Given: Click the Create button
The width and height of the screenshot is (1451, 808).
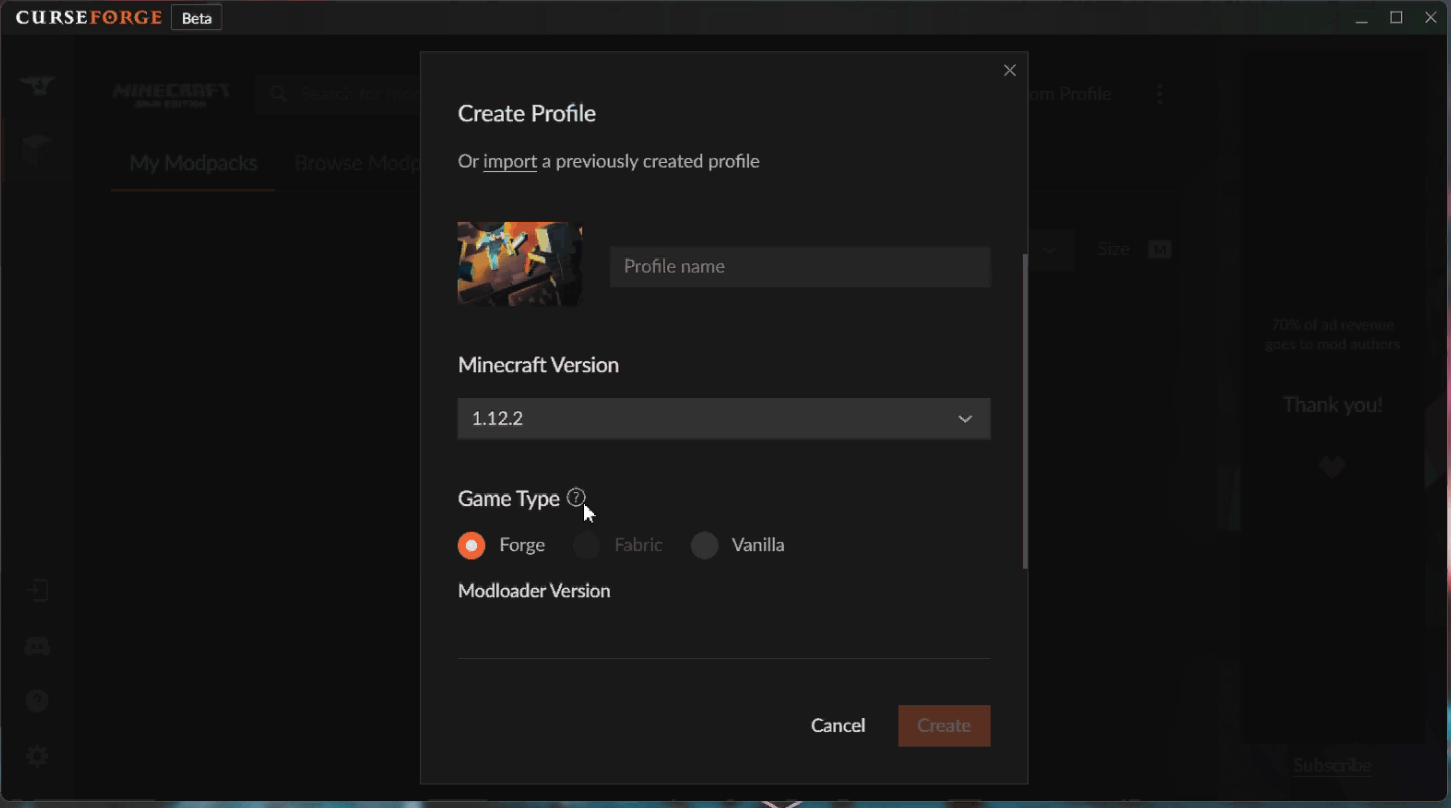Looking at the screenshot, I should [x=944, y=726].
